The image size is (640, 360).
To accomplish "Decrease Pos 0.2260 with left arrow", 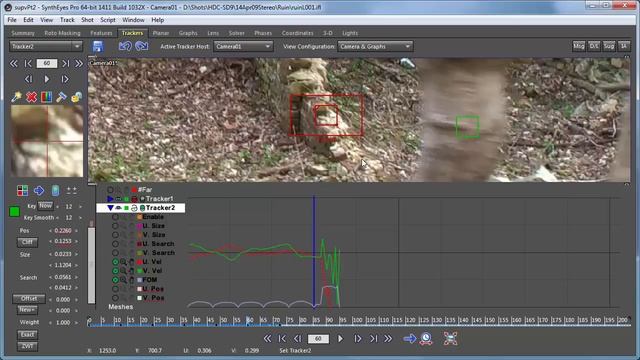I will (x=50, y=231).
